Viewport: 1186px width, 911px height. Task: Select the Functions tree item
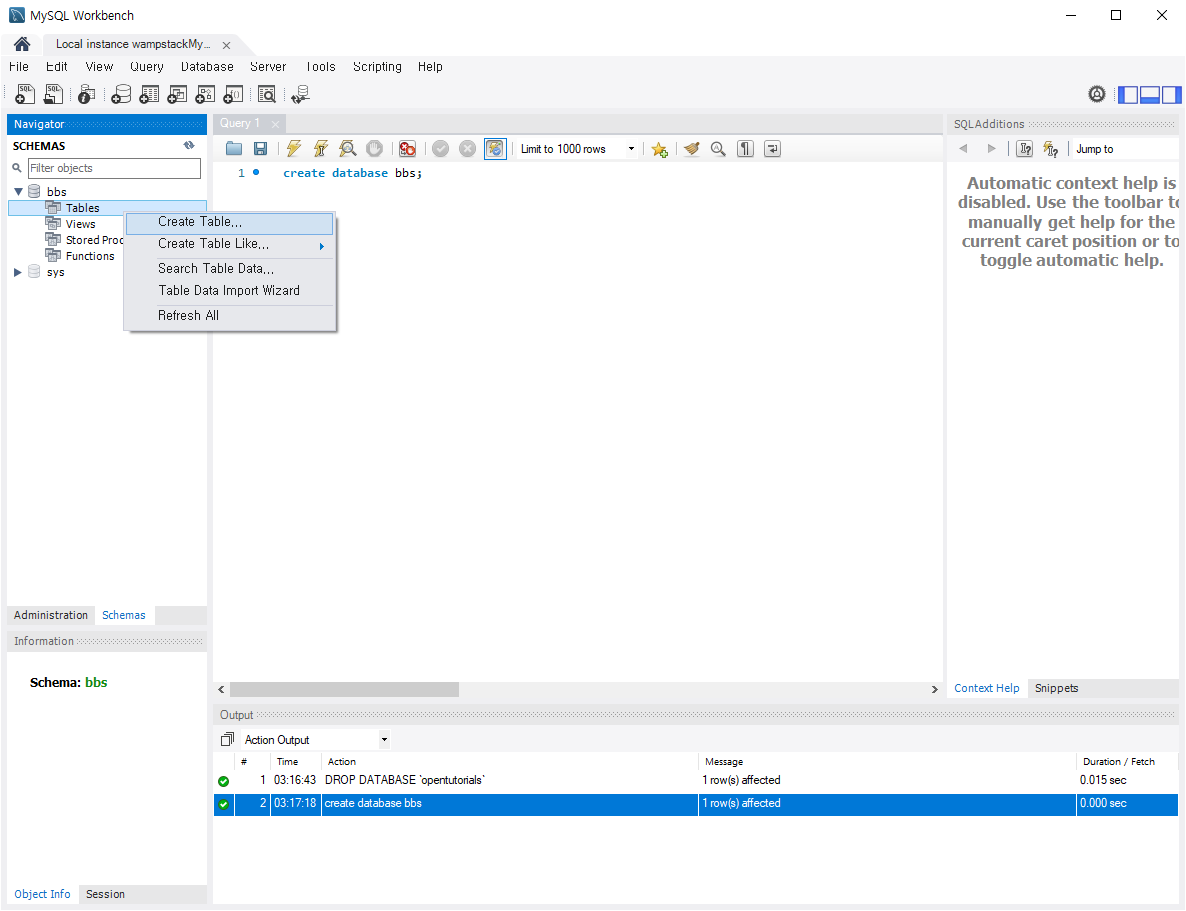pos(89,256)
